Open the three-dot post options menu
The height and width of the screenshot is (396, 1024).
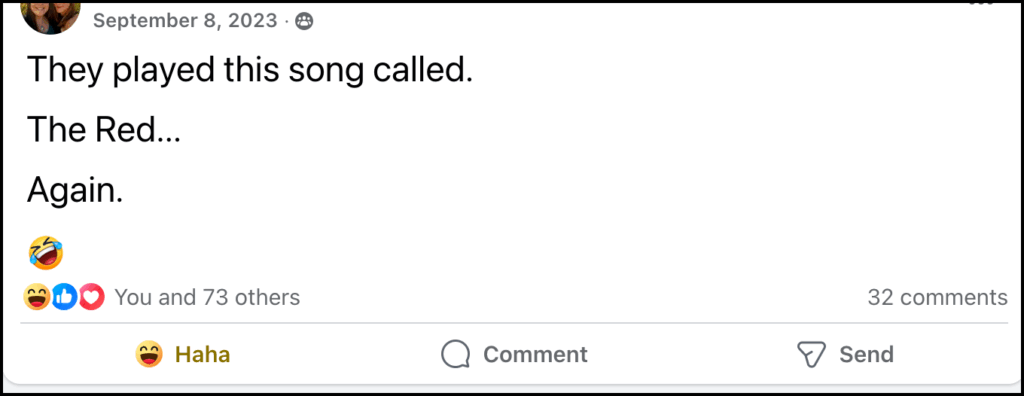(980, 3)
